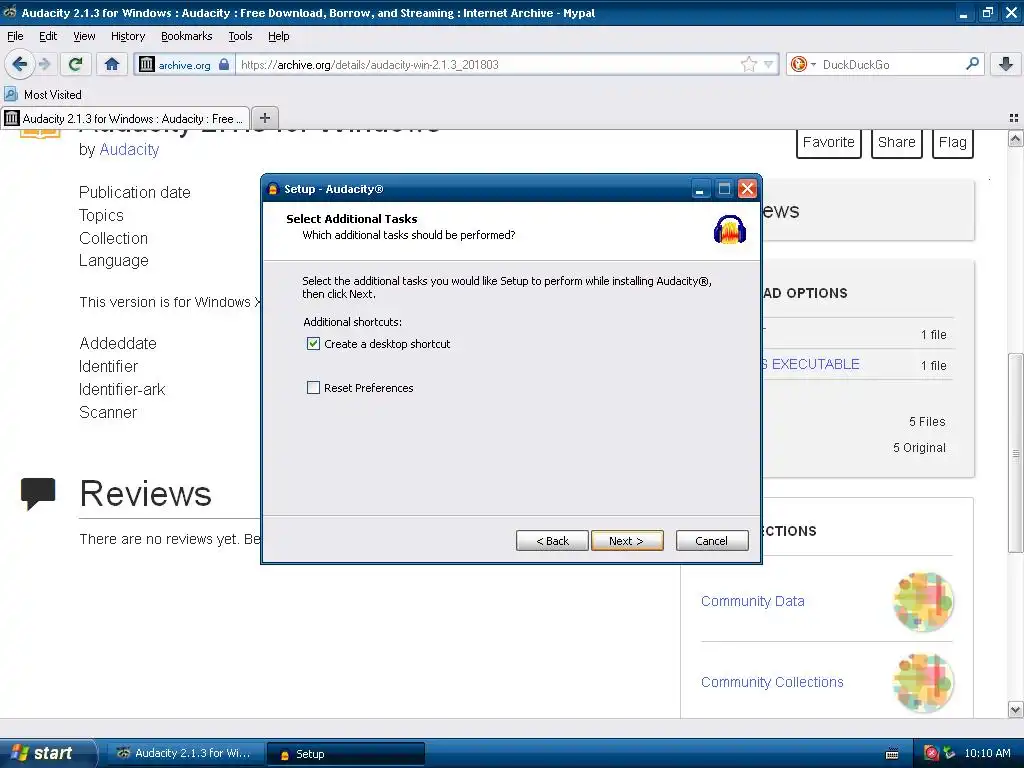Click the '5 Files' text
Viewport: 1024px width, 768px height.
(927, 422)
